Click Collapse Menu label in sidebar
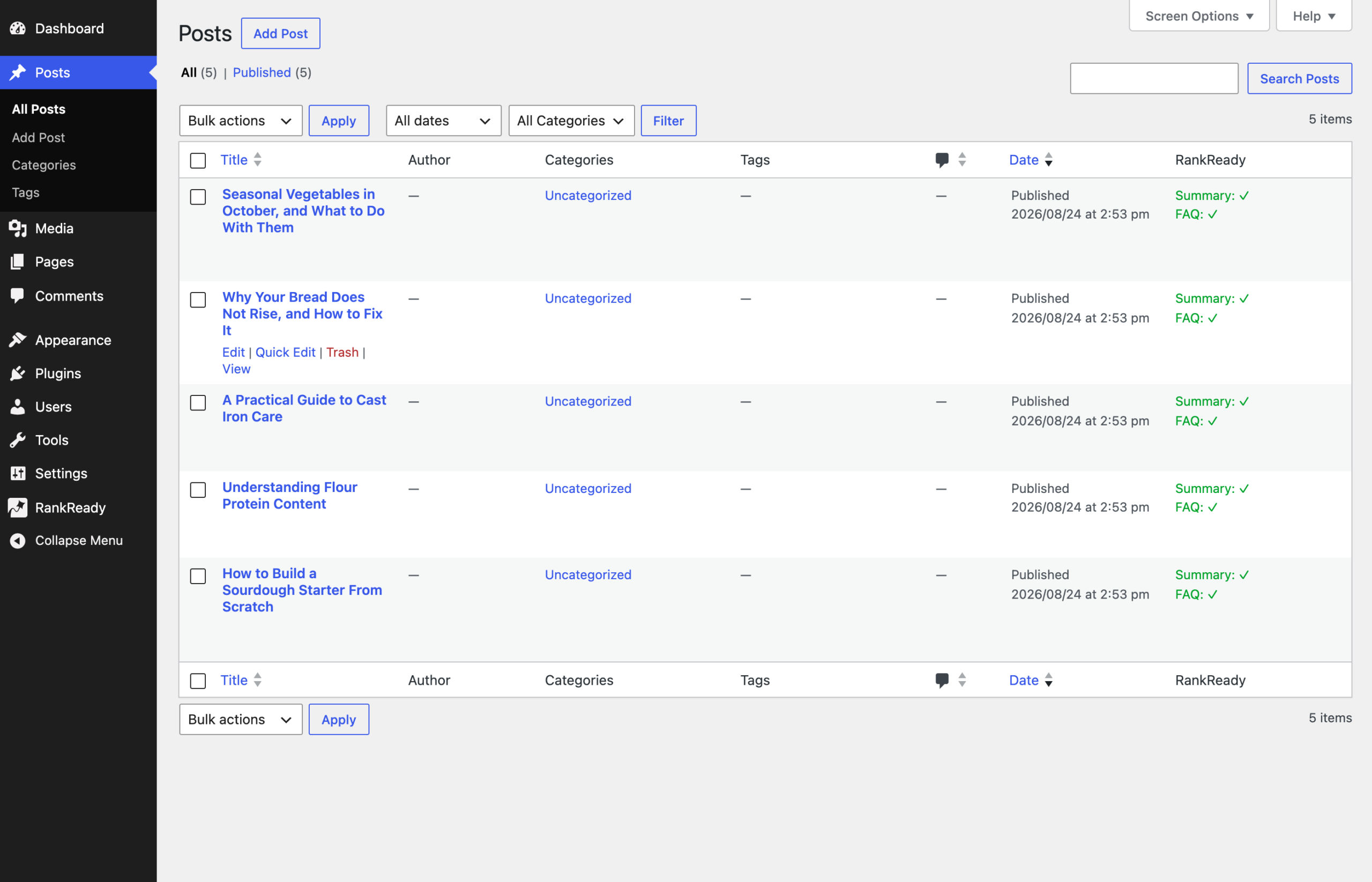 (79, 540)
